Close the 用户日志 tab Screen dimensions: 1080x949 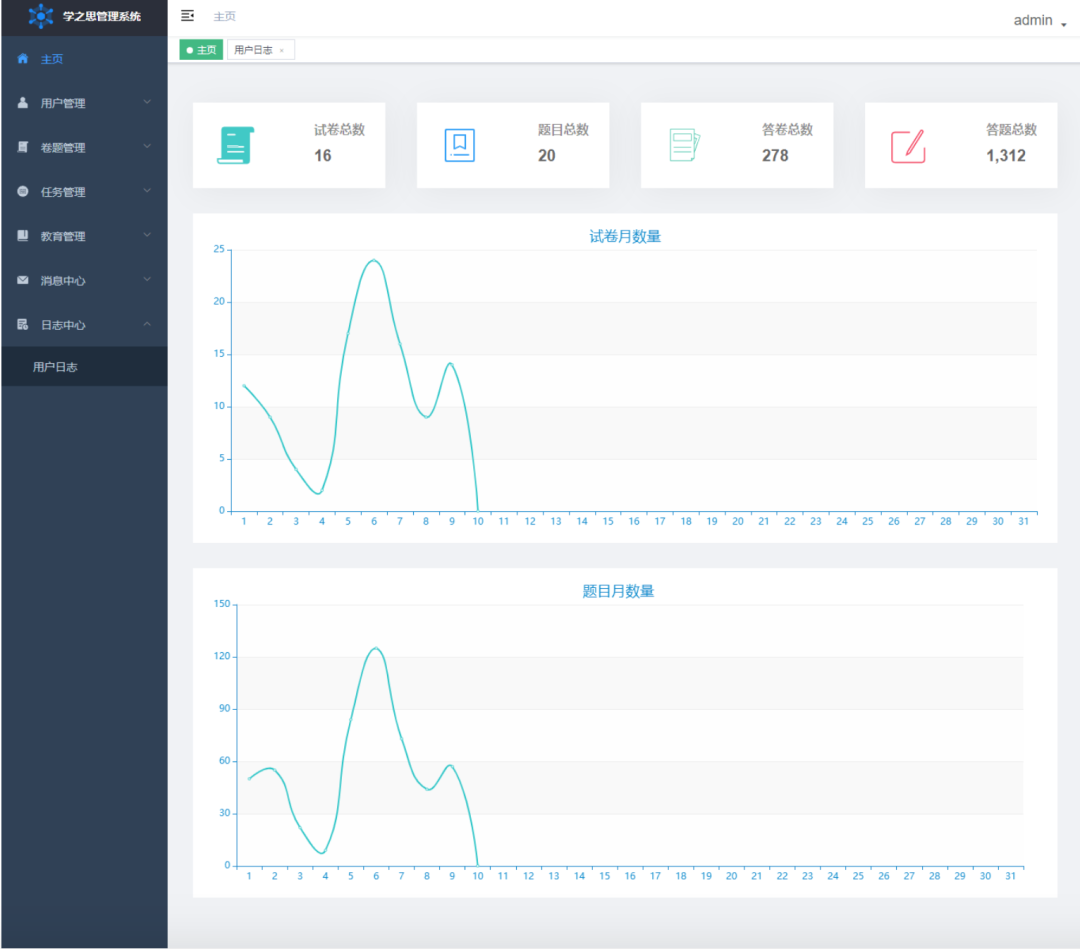(x=282, y=51)
